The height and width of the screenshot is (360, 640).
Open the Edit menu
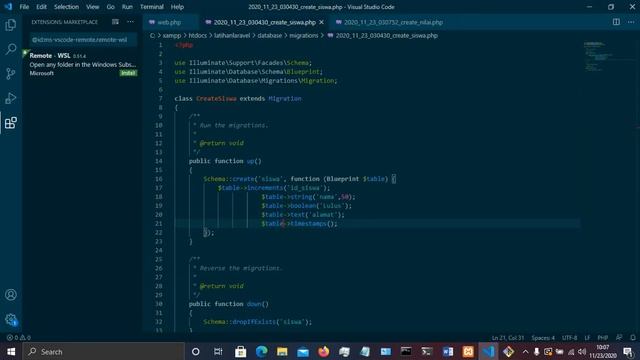pyautogui.click(x=41, y=7)
